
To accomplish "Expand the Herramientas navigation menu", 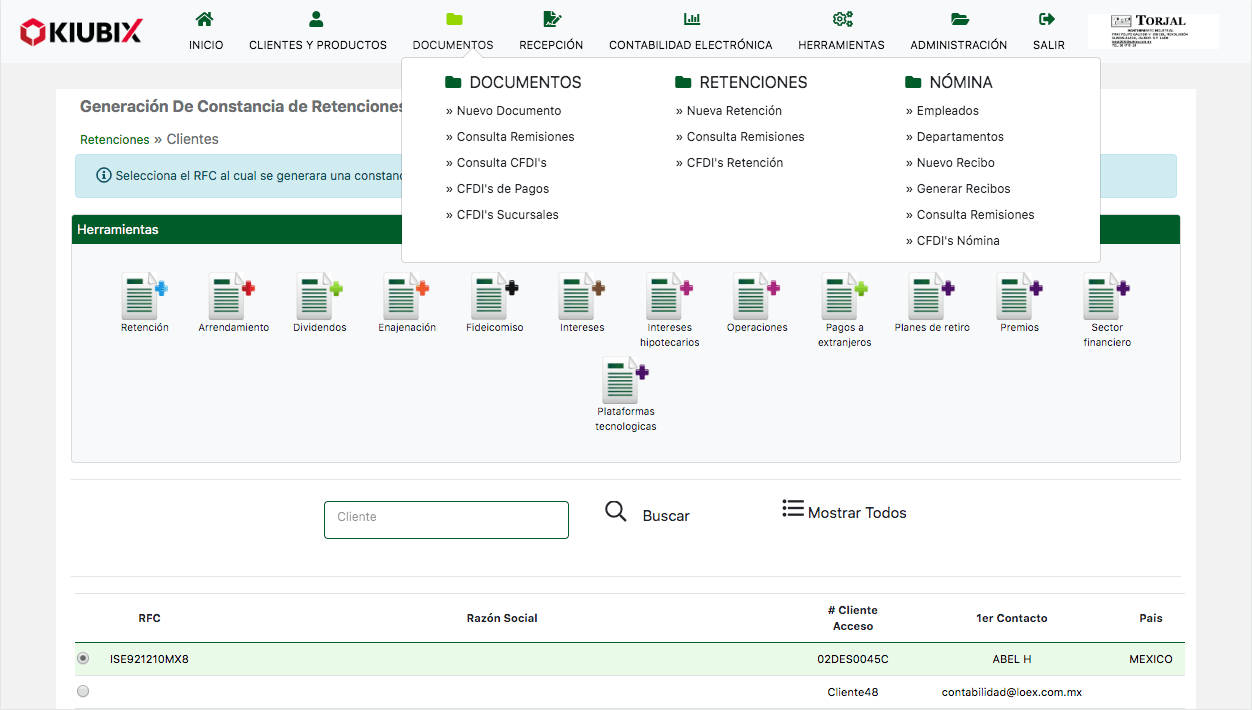I will click(841, 32).
